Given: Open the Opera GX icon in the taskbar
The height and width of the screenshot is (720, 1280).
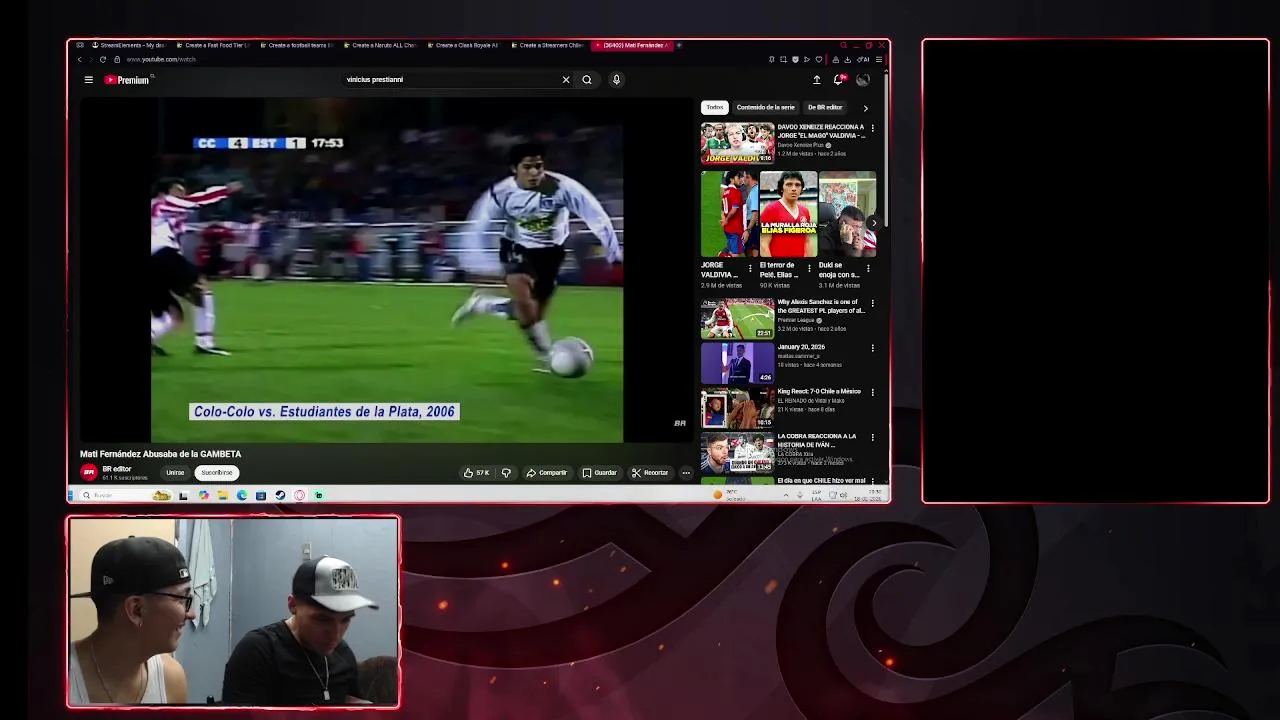Looking at the screenshot, I should [299, 495].
